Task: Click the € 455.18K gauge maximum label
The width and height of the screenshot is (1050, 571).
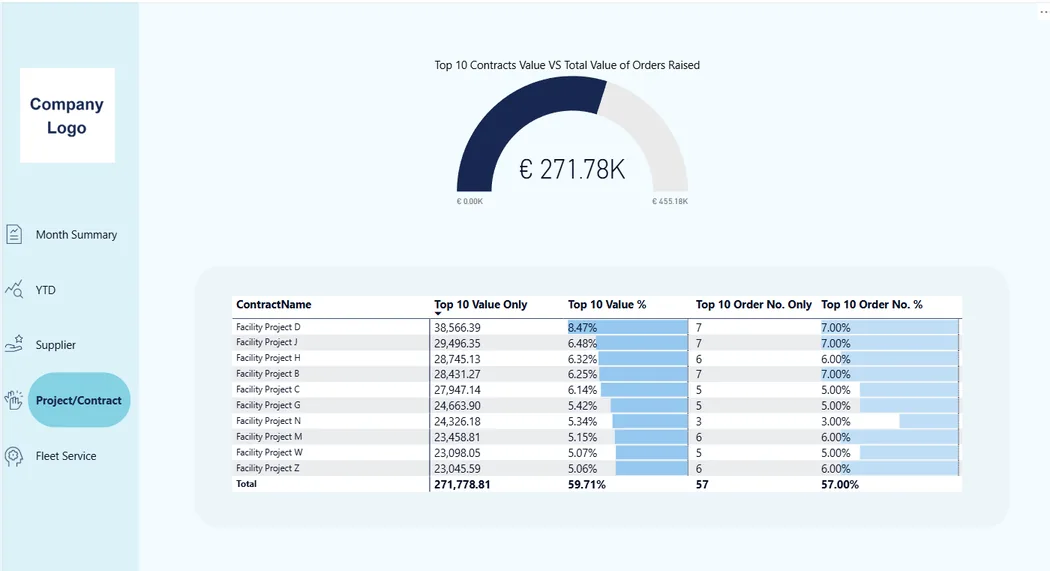Action: 670,201
